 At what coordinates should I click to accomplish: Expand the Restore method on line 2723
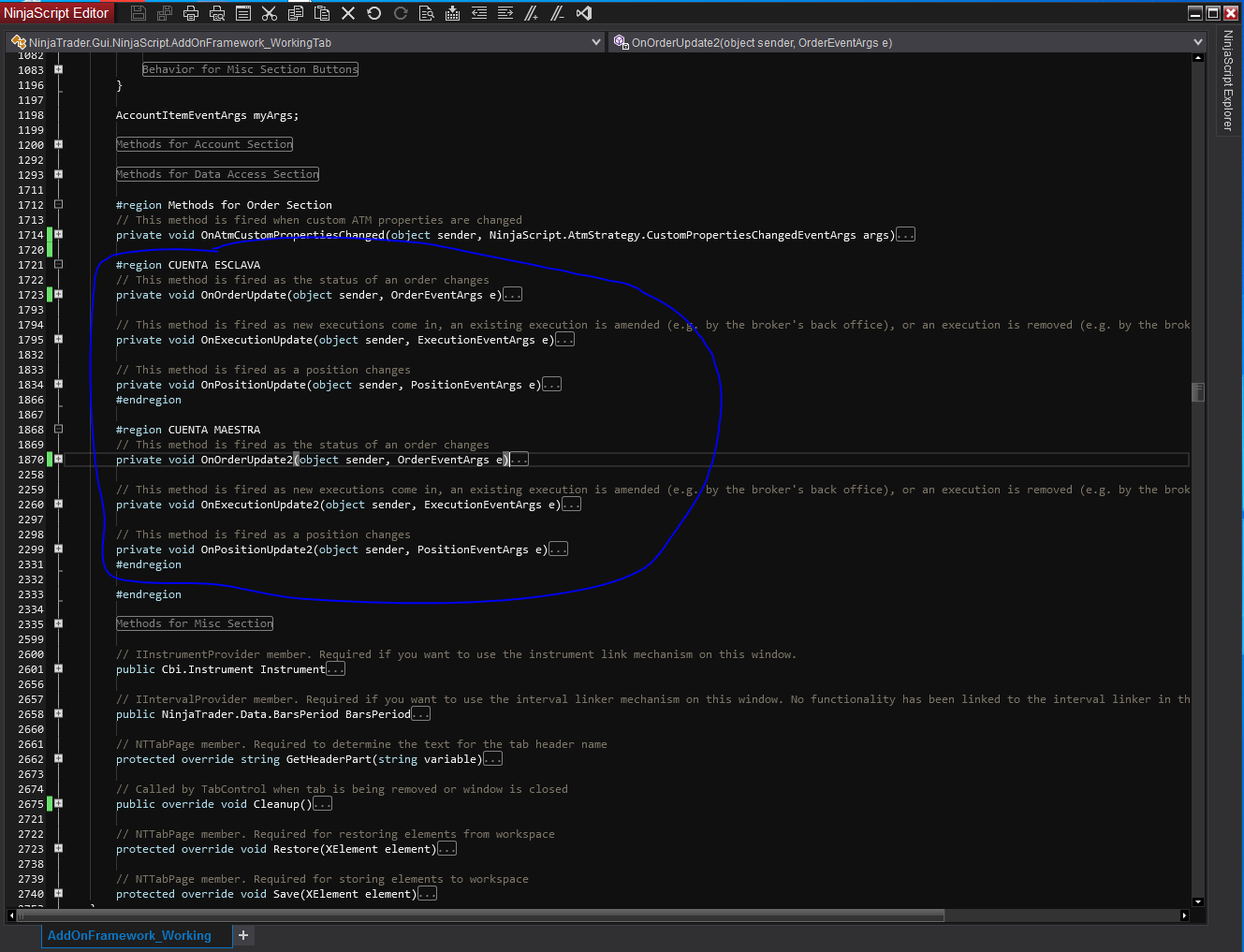58,848
